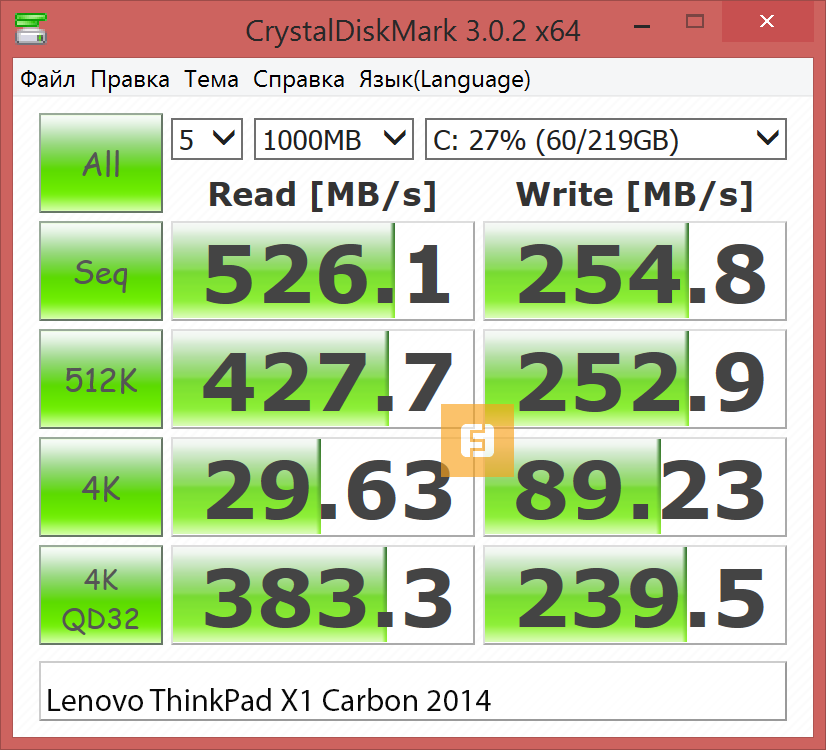Open the drive selector showing C: 27%

point(605,139)
